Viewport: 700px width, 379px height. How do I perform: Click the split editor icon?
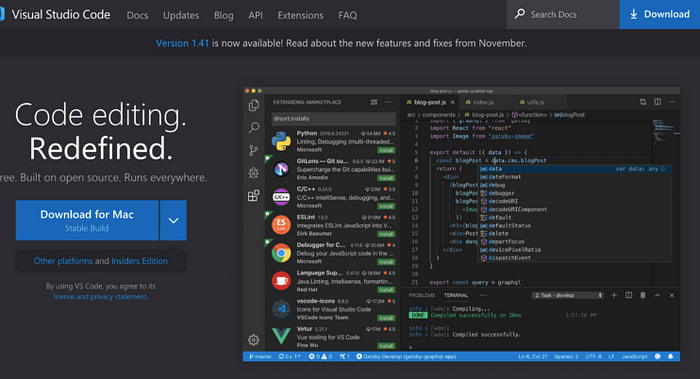click(x=658, y=102)
